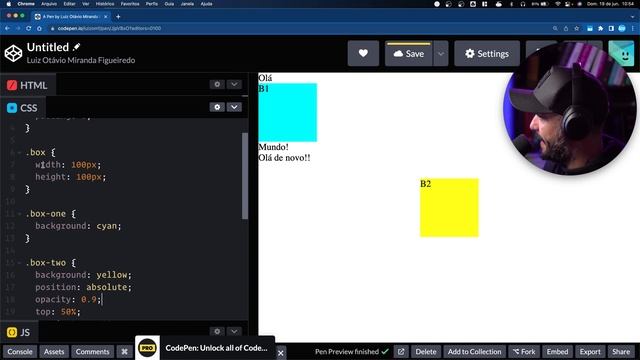
Task: Dismiss the CodePen PRO promo banner
Action: point(280,353)
